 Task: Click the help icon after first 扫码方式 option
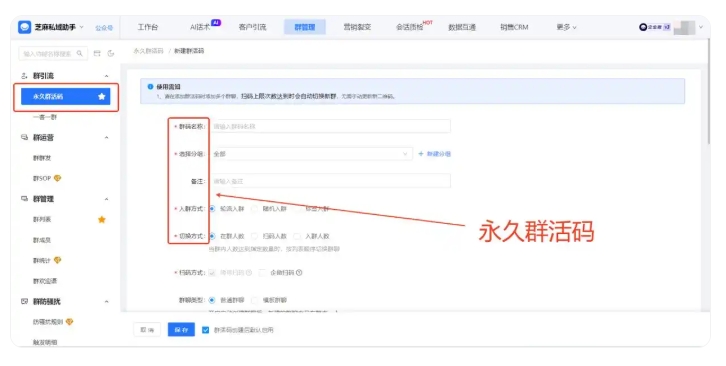[249, 273]
